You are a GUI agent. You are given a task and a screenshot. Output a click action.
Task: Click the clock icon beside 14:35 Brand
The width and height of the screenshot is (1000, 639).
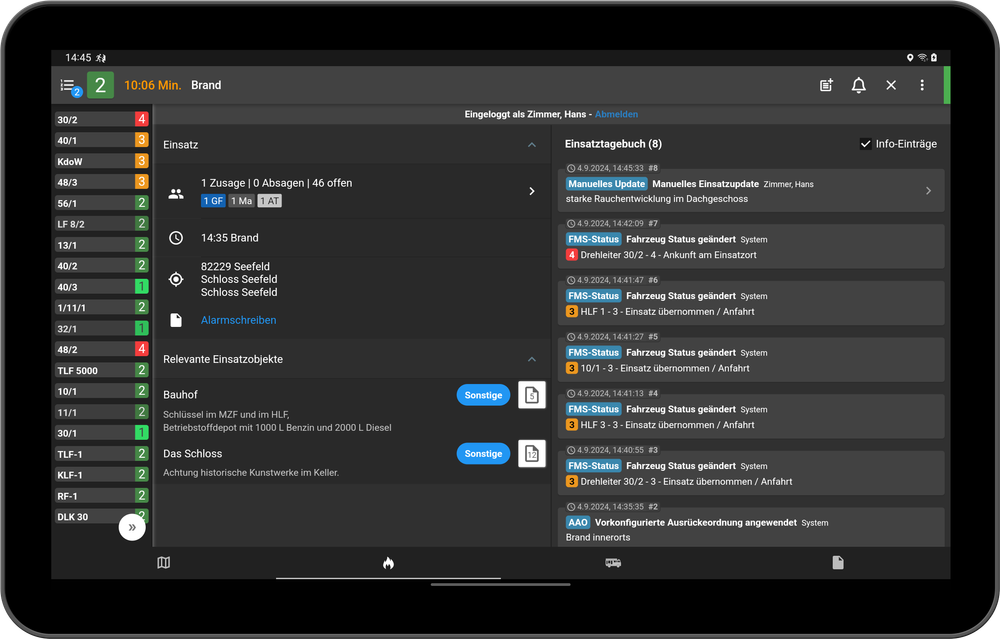tap(176, 238)
